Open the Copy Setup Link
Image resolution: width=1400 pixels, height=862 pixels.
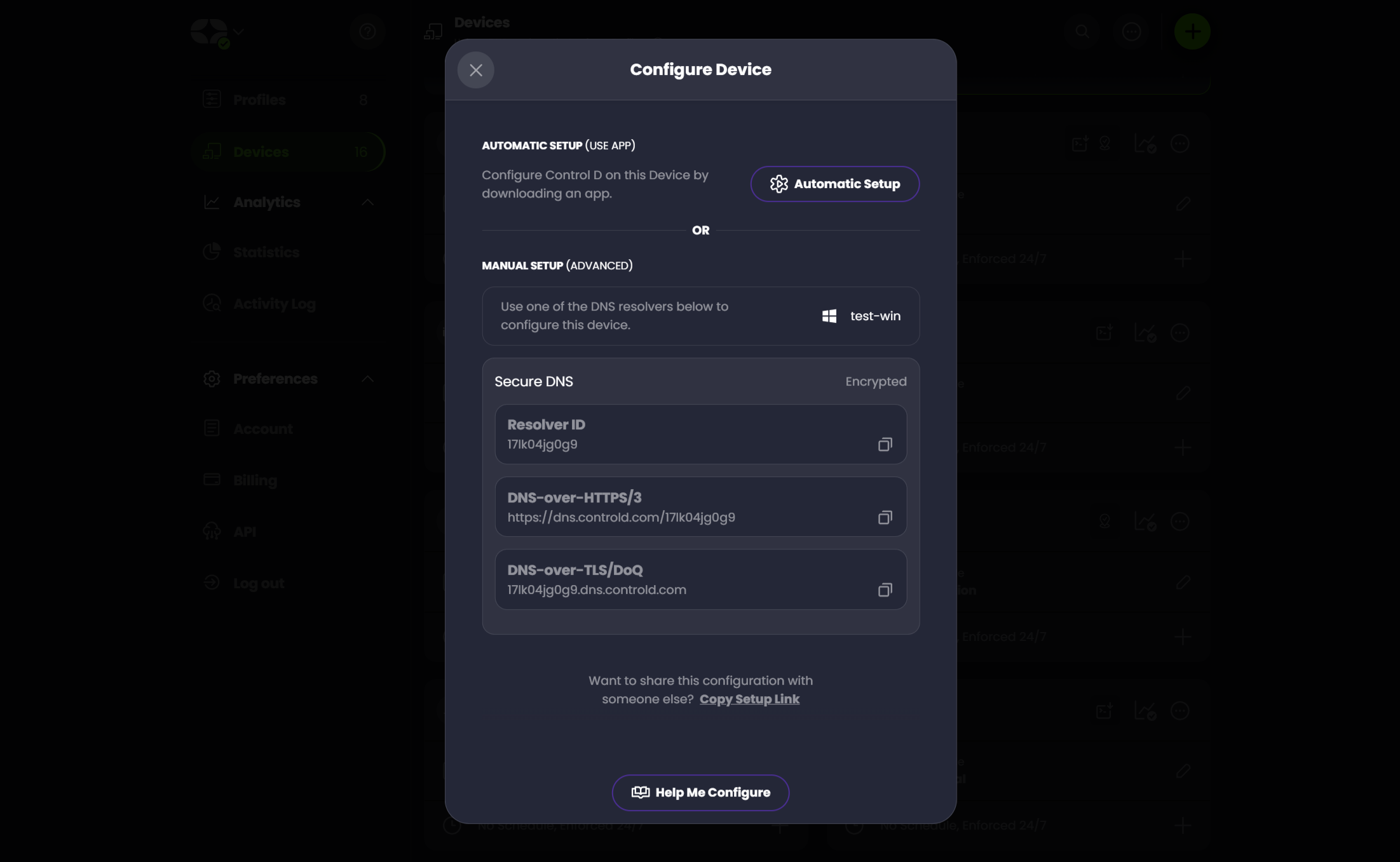(749, 699)
